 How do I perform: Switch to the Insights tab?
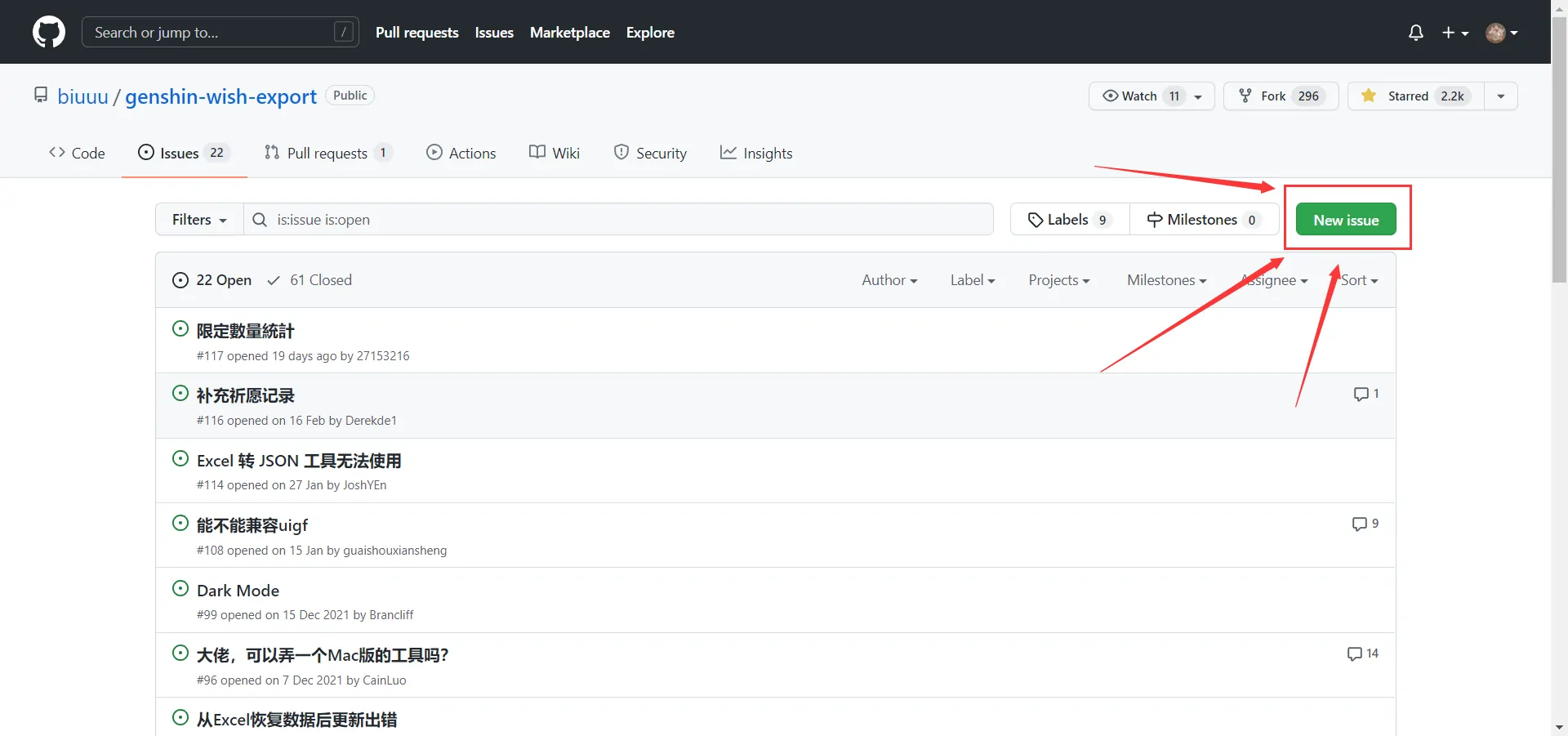coord(756,153)
